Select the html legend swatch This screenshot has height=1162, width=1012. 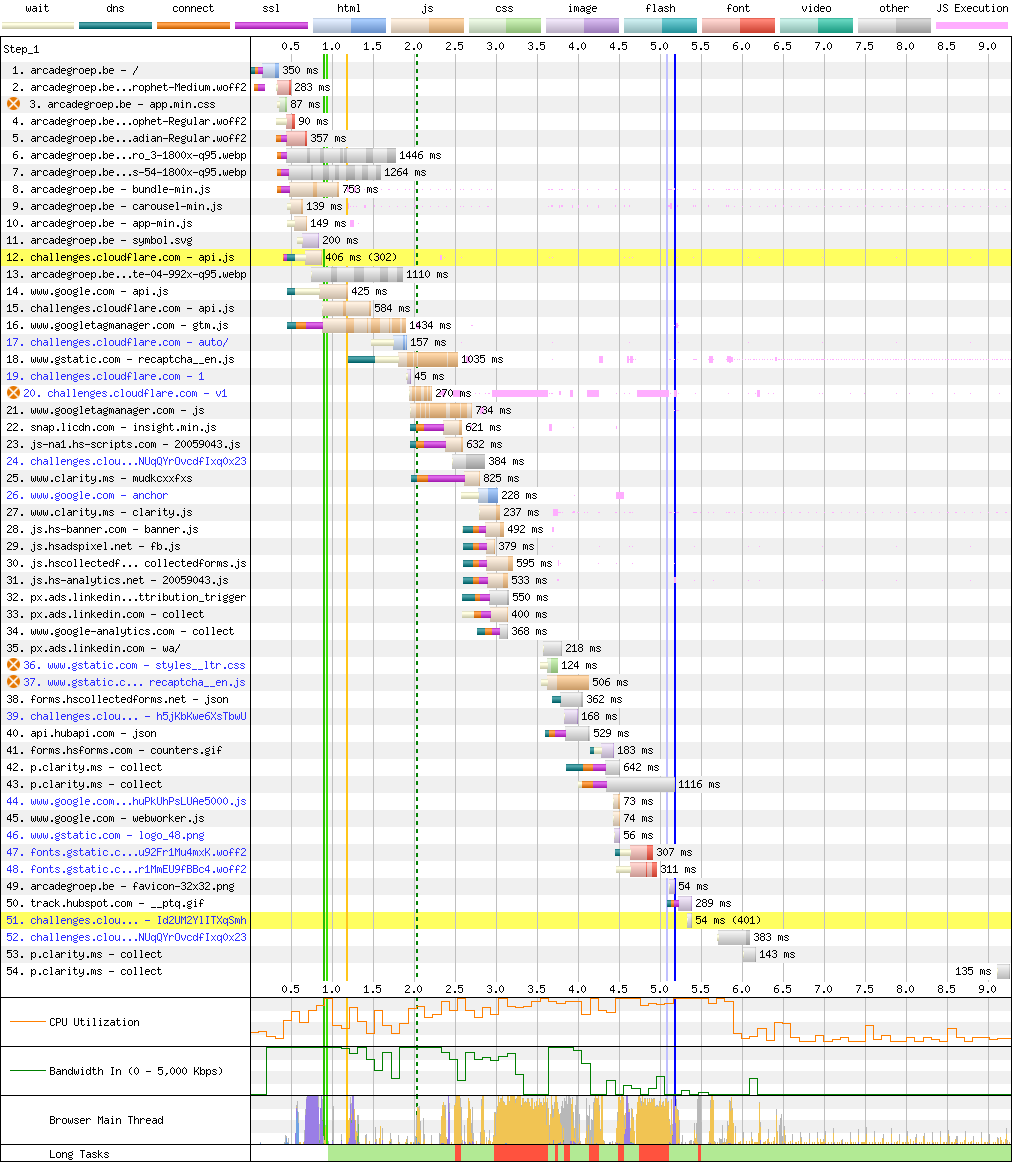[x=349, y=25]
